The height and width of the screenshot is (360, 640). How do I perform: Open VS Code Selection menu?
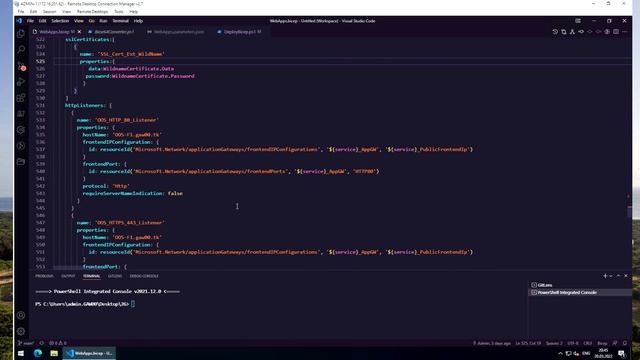60,21
